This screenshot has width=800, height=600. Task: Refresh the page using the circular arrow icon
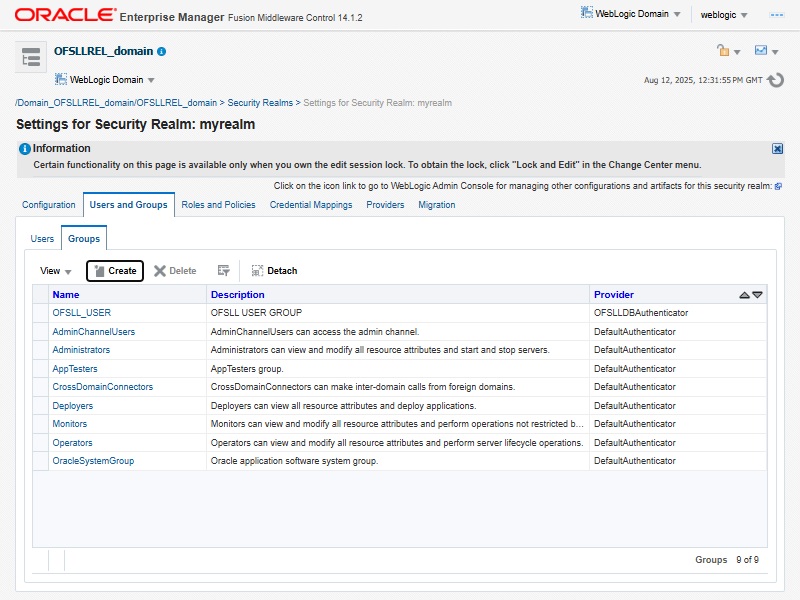pyautogui.click(x=776, y=80)
